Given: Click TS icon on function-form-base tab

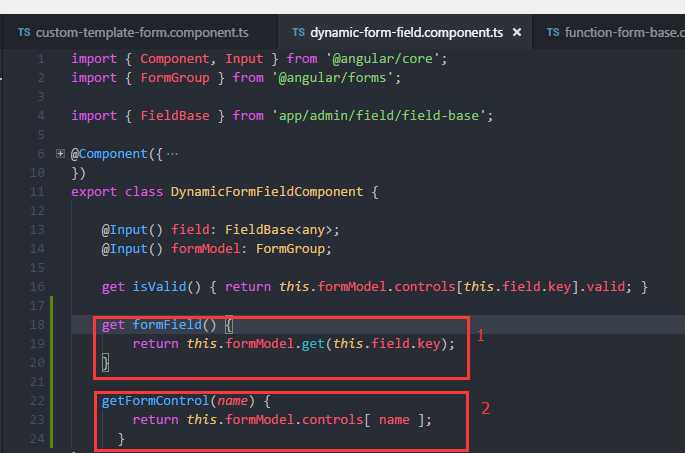Looking at the screenshot, I should click(553, 32).
